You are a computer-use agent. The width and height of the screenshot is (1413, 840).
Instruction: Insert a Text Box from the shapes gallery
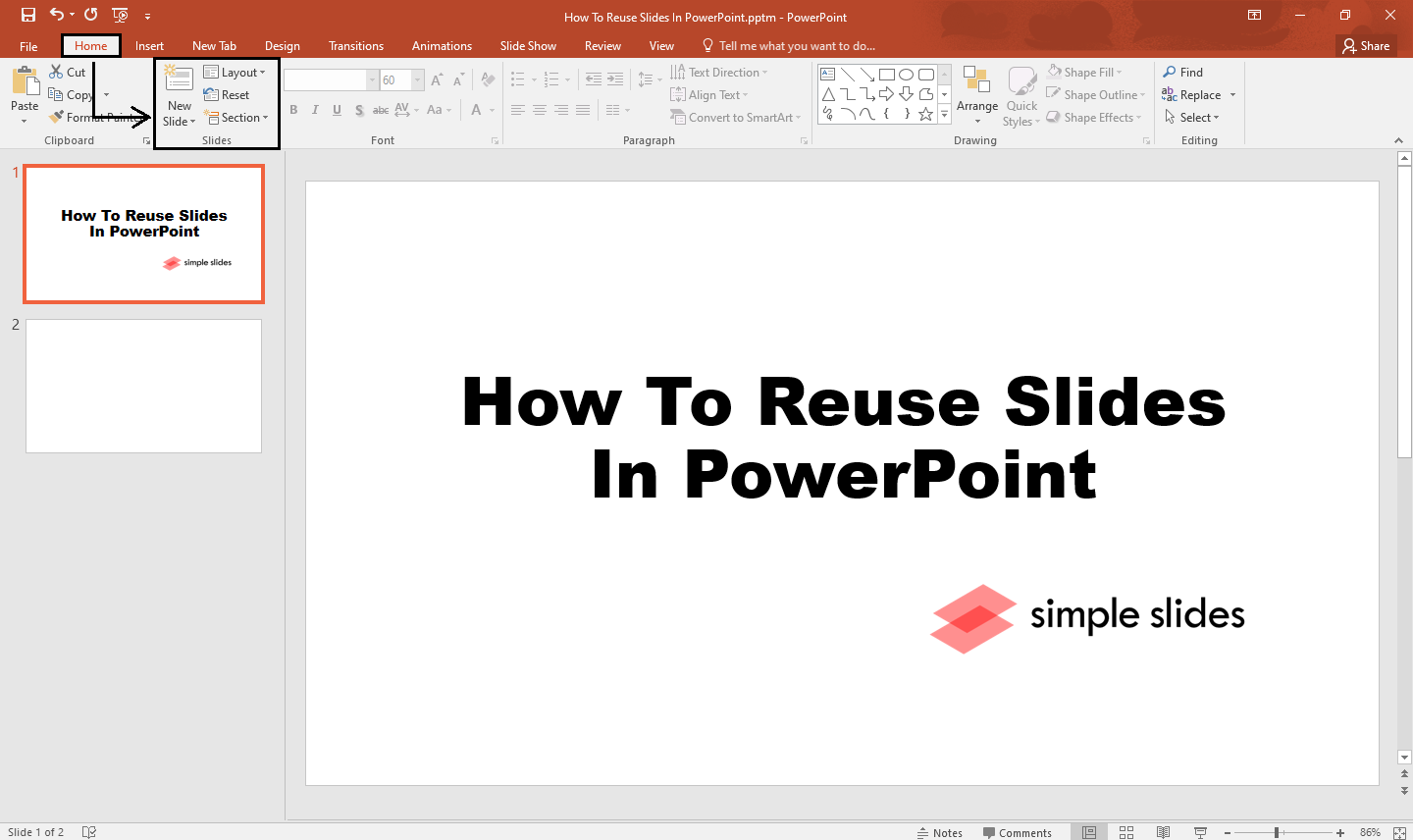pos(827,74)
